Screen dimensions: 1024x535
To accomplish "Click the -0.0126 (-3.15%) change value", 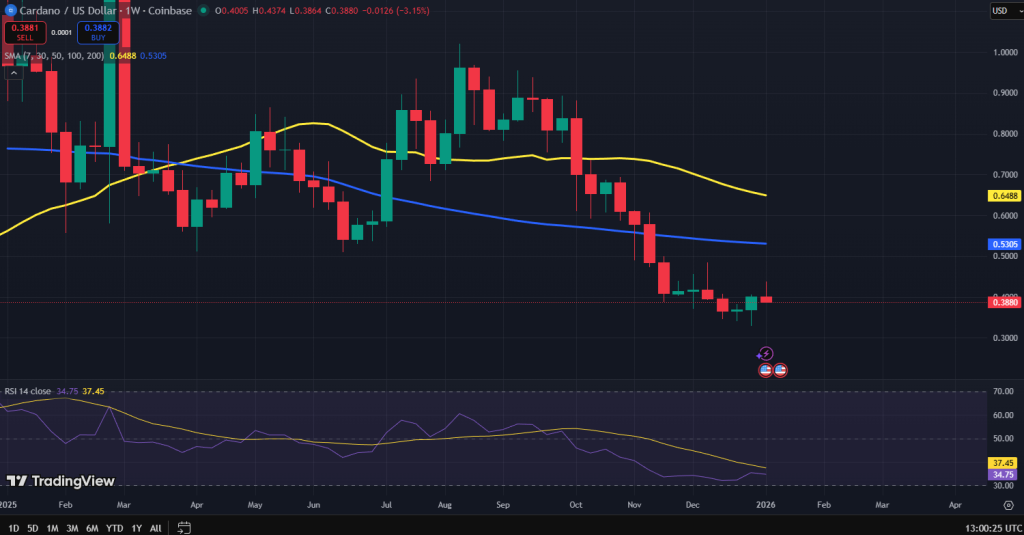I will (396, 10).
